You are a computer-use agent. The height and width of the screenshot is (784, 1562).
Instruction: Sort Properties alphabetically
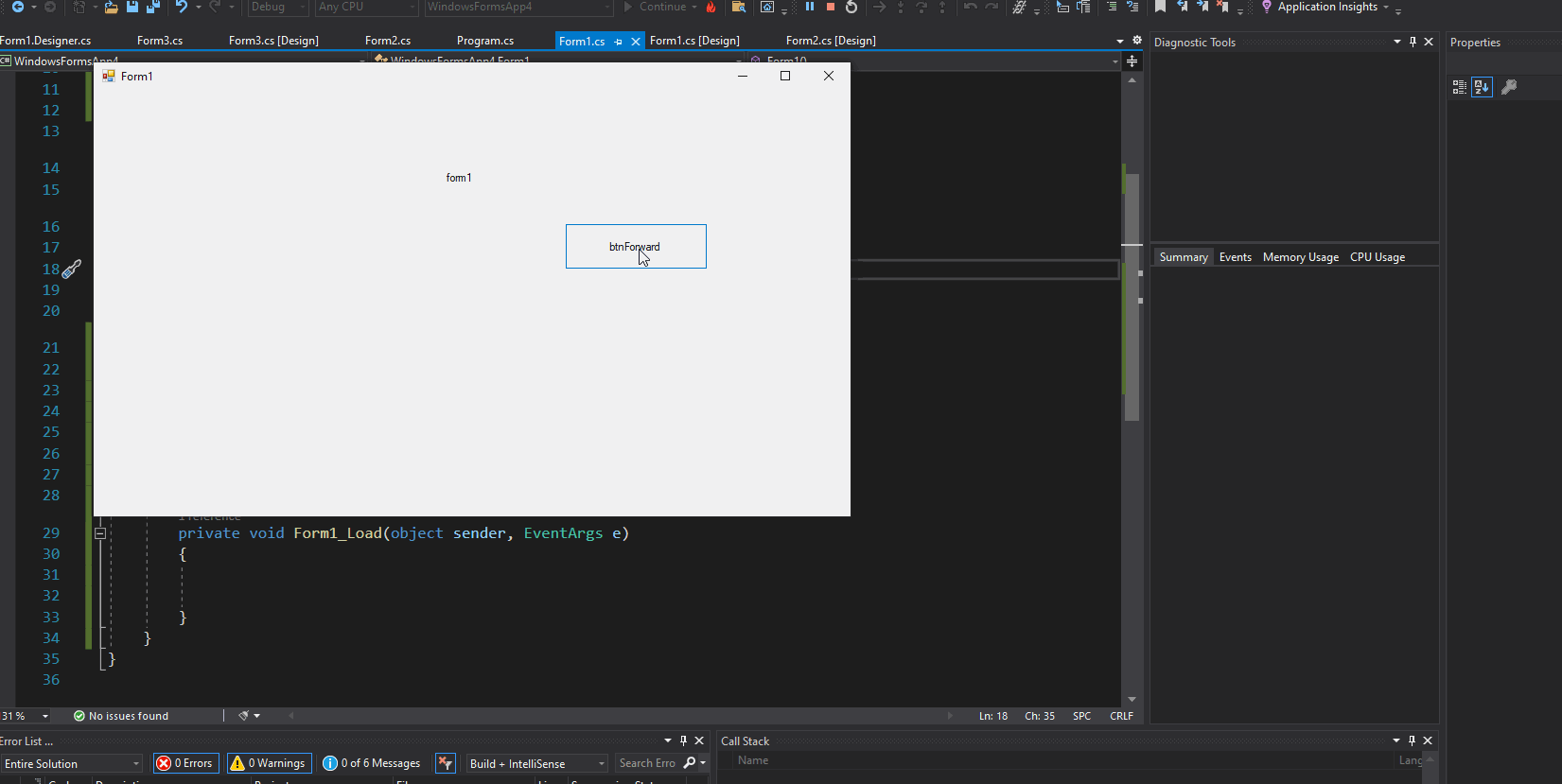tap(1482, 87)
